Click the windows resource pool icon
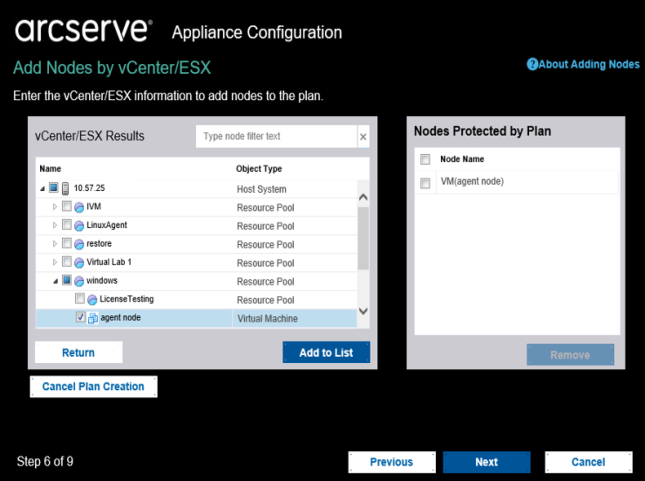Viewport: 645px width, 481px height. [x=79, y=281]
